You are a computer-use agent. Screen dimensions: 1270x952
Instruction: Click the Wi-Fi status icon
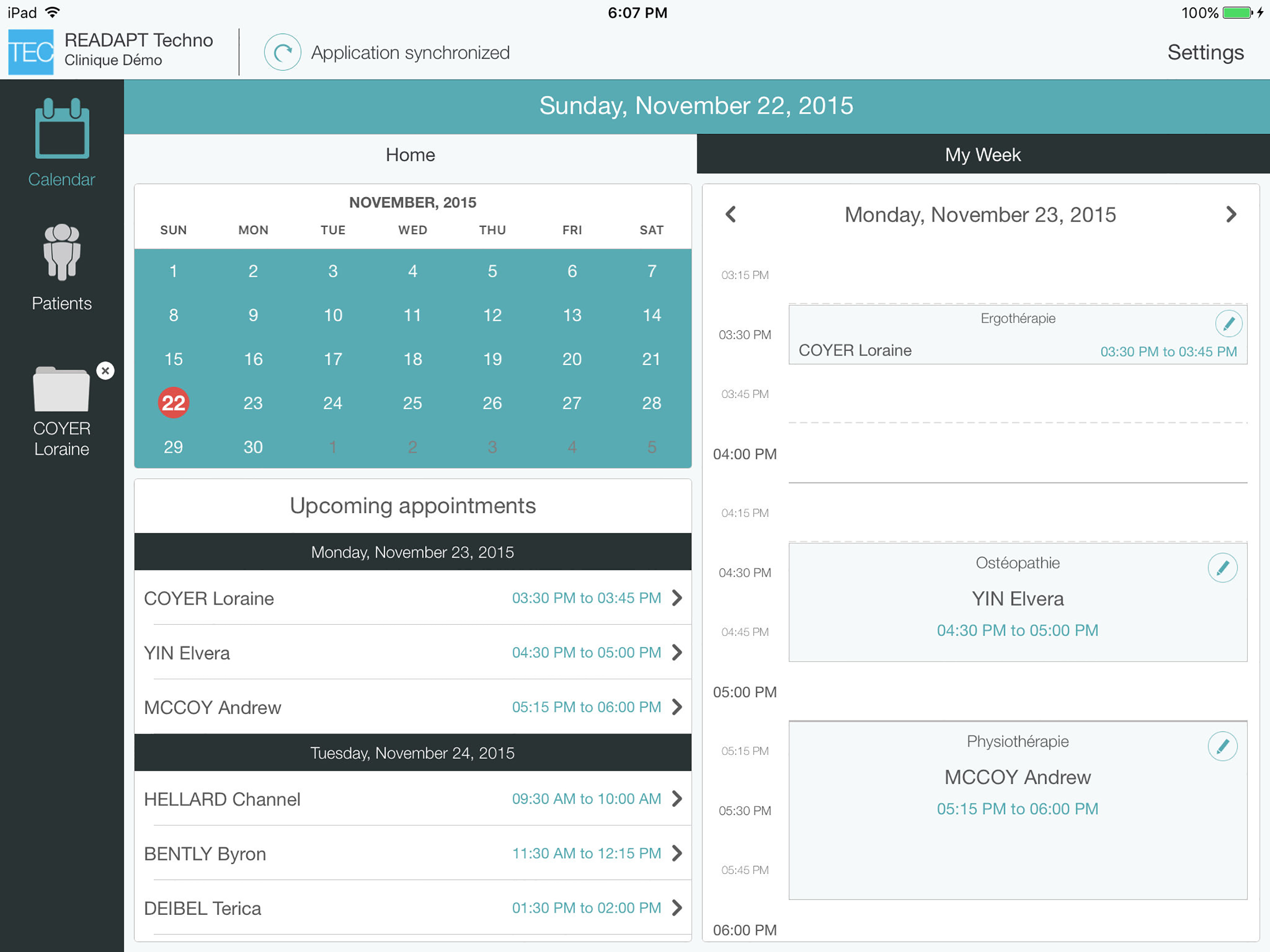click(52, 12)
